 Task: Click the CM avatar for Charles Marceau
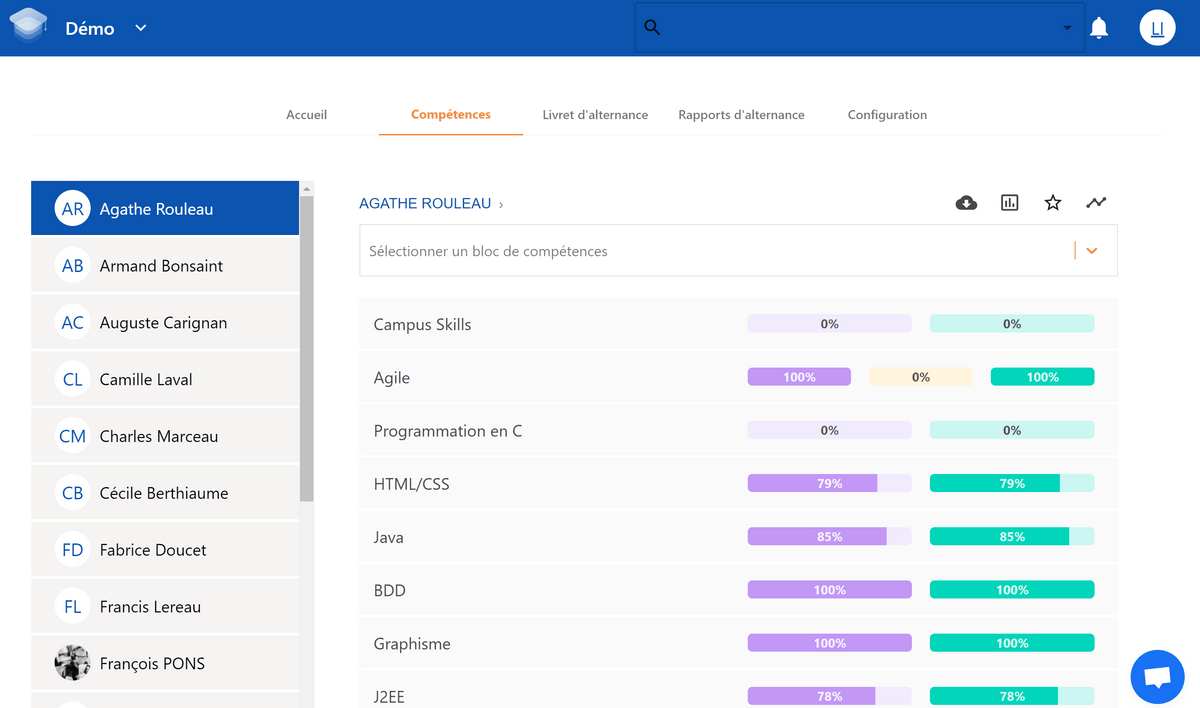(72, 437)
